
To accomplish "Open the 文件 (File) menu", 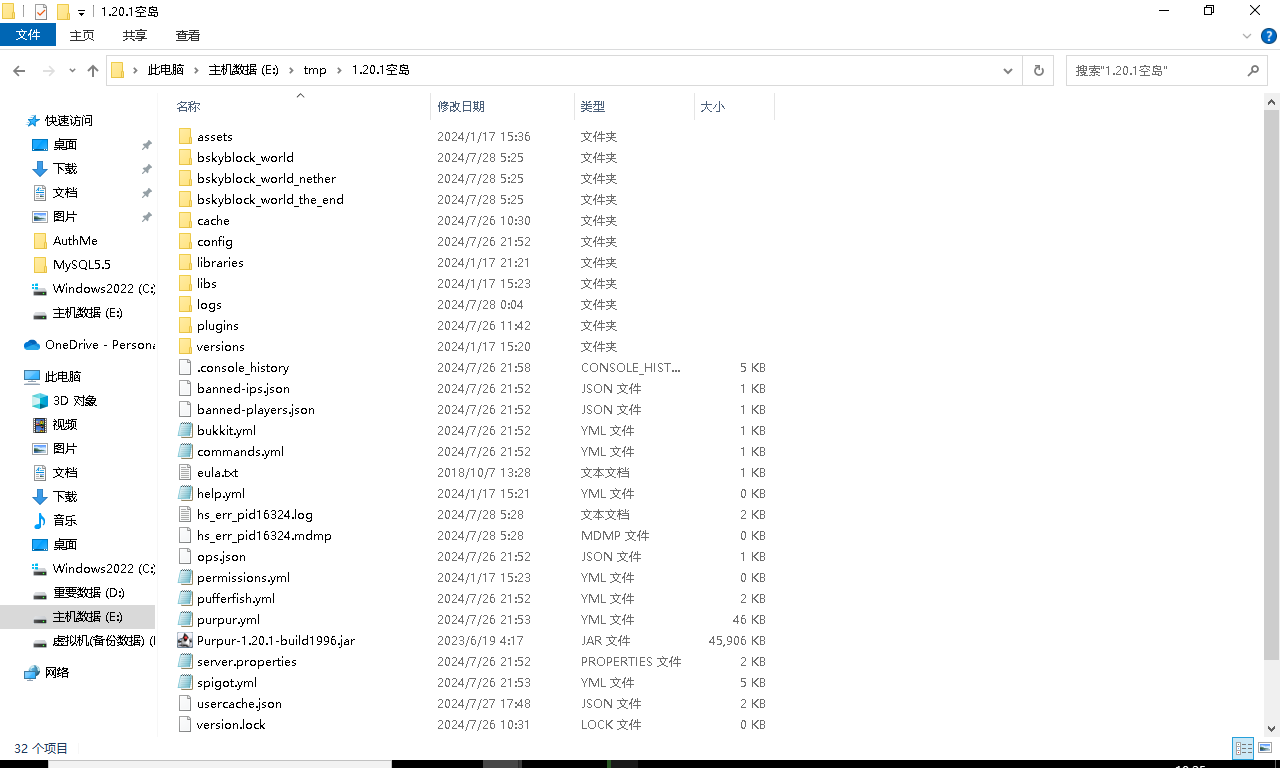I will tap(28, 35).
